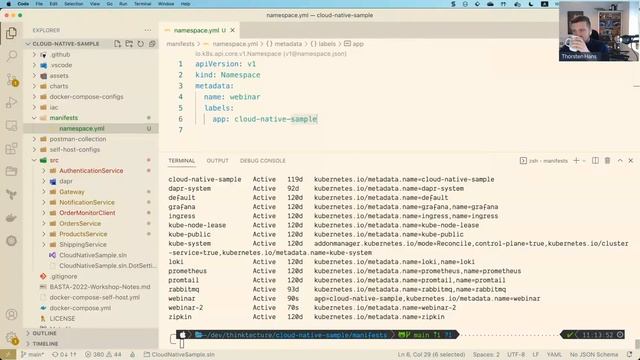Open the Apple menu
Screen dimensions: 640x360
click(9, 4)
